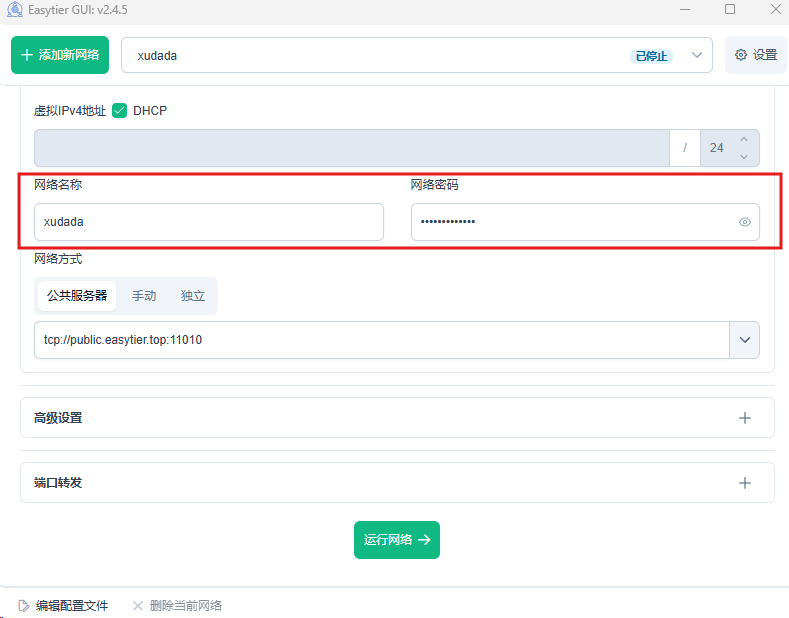
Task: Click the 网络密码 password field
Action: [x=570, y=222]
